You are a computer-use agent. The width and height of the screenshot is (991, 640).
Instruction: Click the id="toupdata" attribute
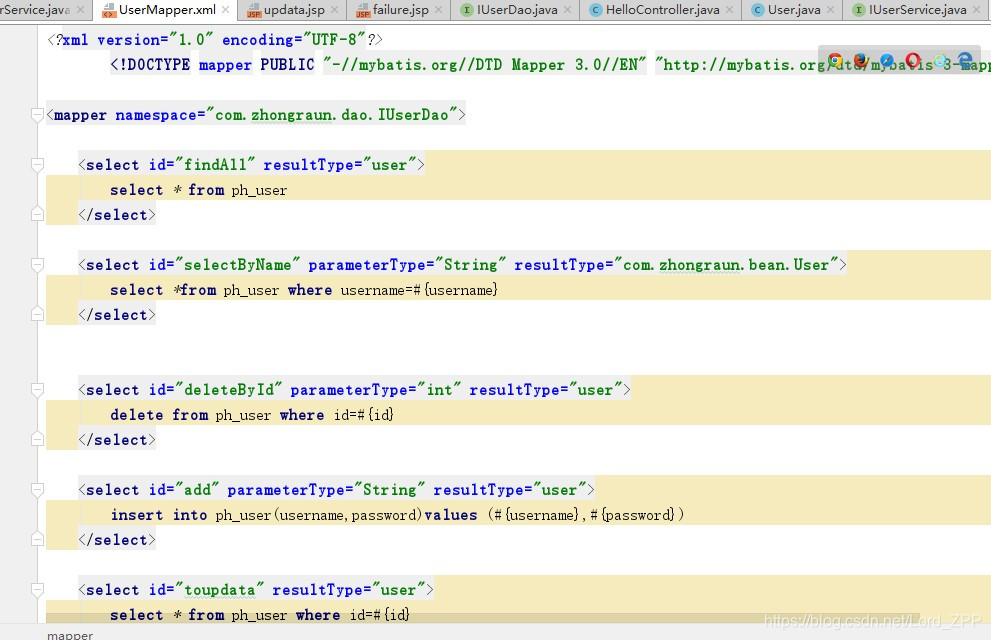[x=207, y=589]
